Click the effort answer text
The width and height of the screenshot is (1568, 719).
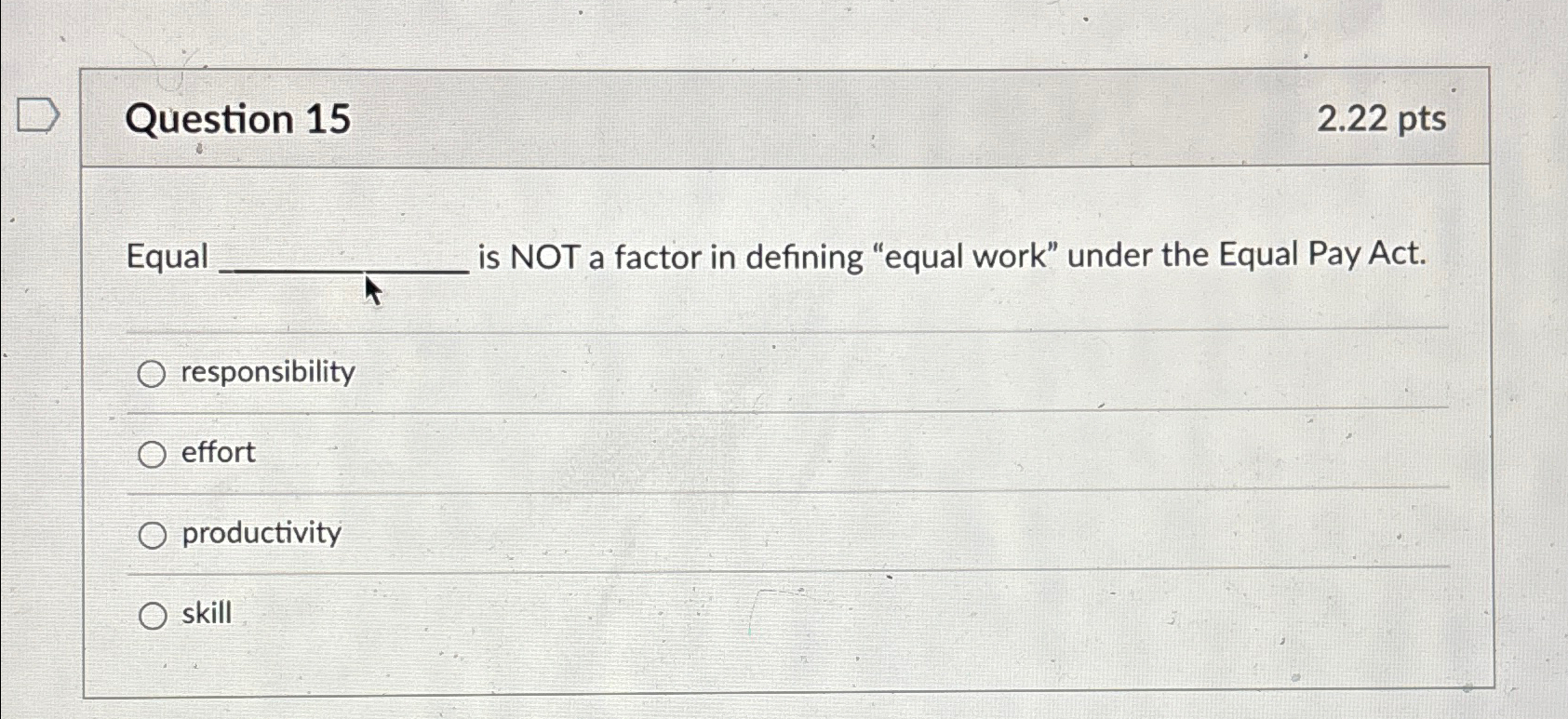(x=218, y=453)
